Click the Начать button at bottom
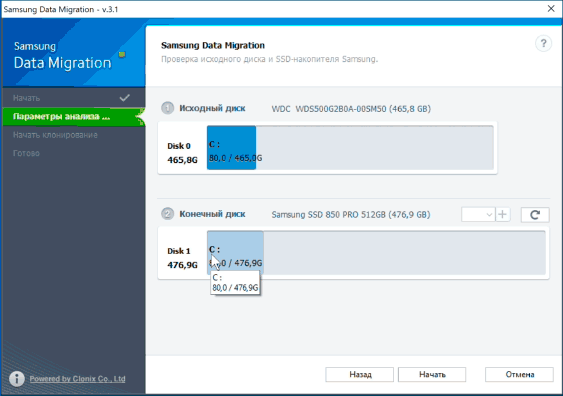Screen dimensions: 563x396 tap(432, 374)
